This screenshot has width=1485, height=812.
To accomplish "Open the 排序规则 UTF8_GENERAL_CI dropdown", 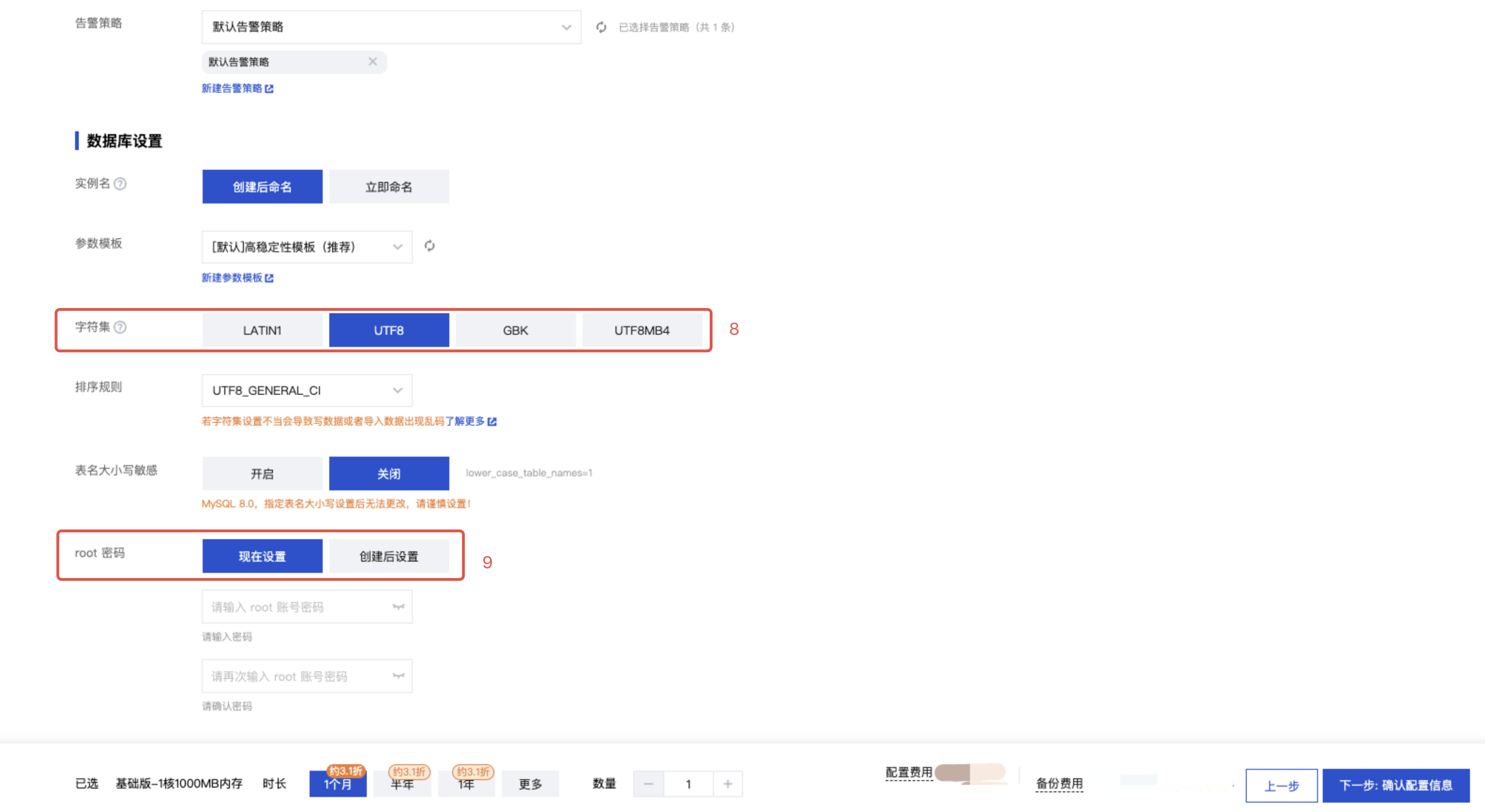I will pyautogui.click(x=307, y=390).
